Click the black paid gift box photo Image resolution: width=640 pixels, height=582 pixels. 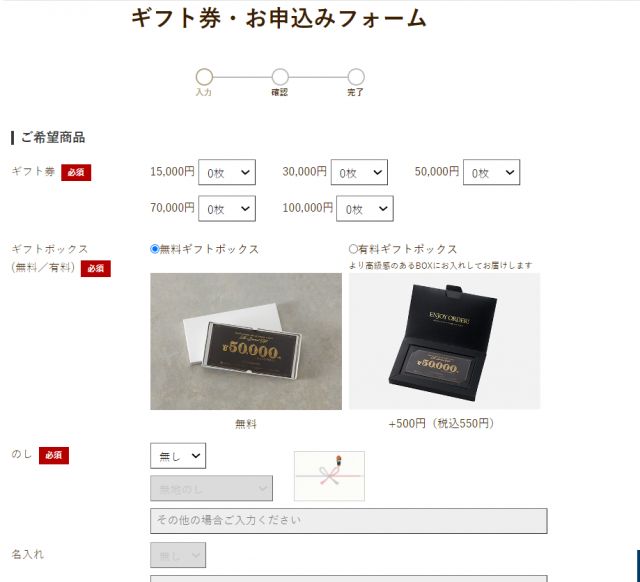coord(444,341)
